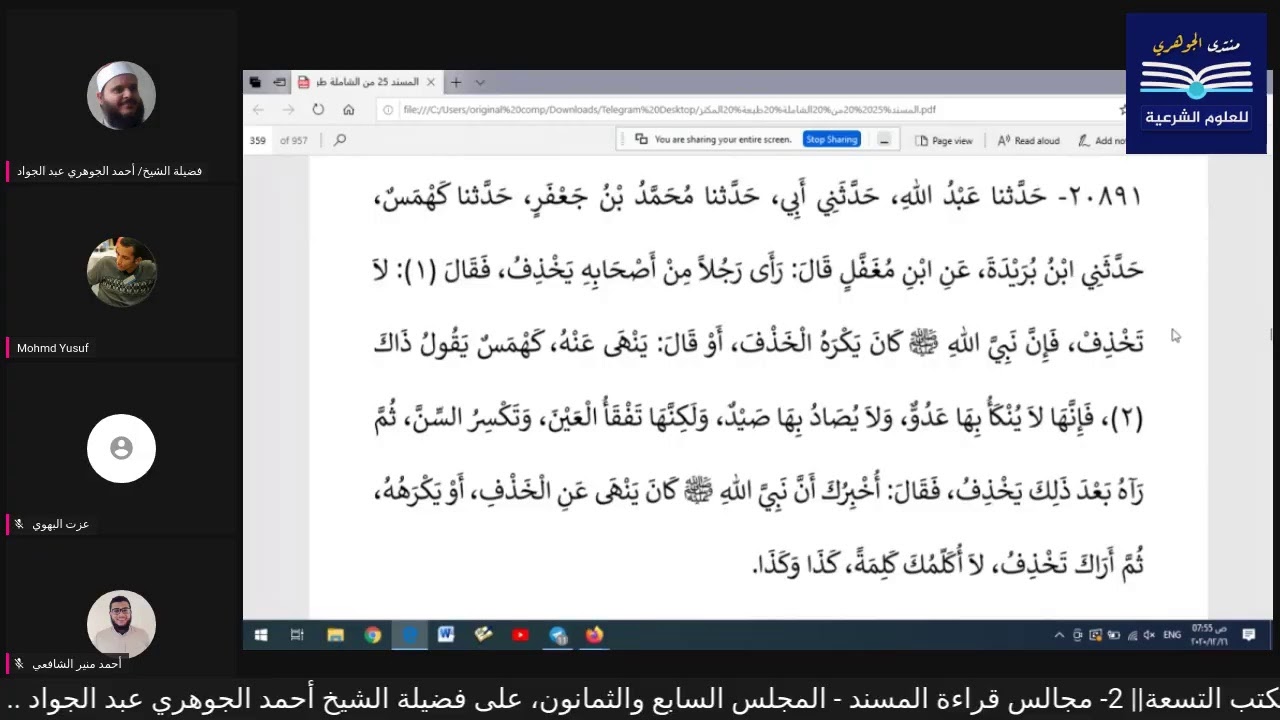Click the network tray icon
This screenshot has width=1280, height=720.
[x=1132, y=635]
